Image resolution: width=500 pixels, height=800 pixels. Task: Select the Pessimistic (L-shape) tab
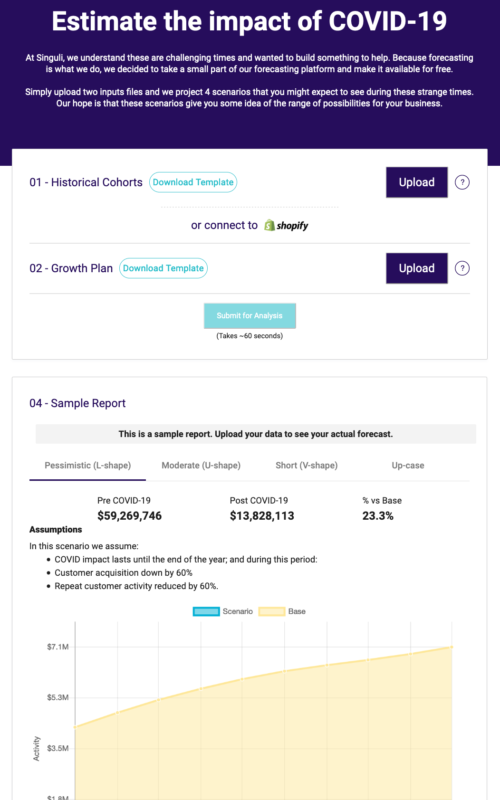[x=88, y=465]
